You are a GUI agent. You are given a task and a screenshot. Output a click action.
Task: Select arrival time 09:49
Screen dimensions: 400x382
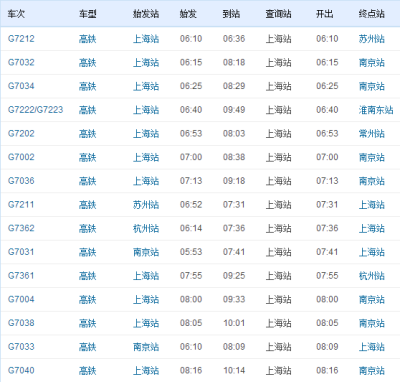[234, 110]
